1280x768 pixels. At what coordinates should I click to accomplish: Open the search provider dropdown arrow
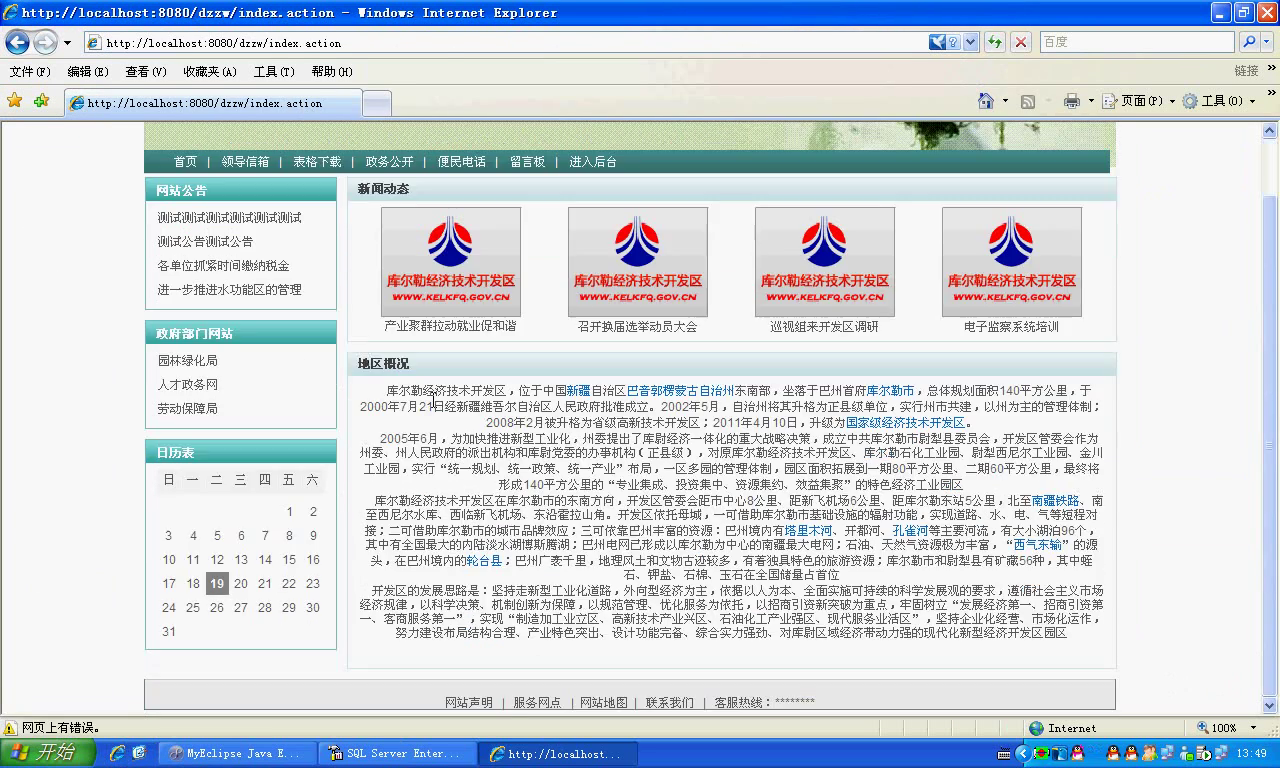pos(1266,42)
